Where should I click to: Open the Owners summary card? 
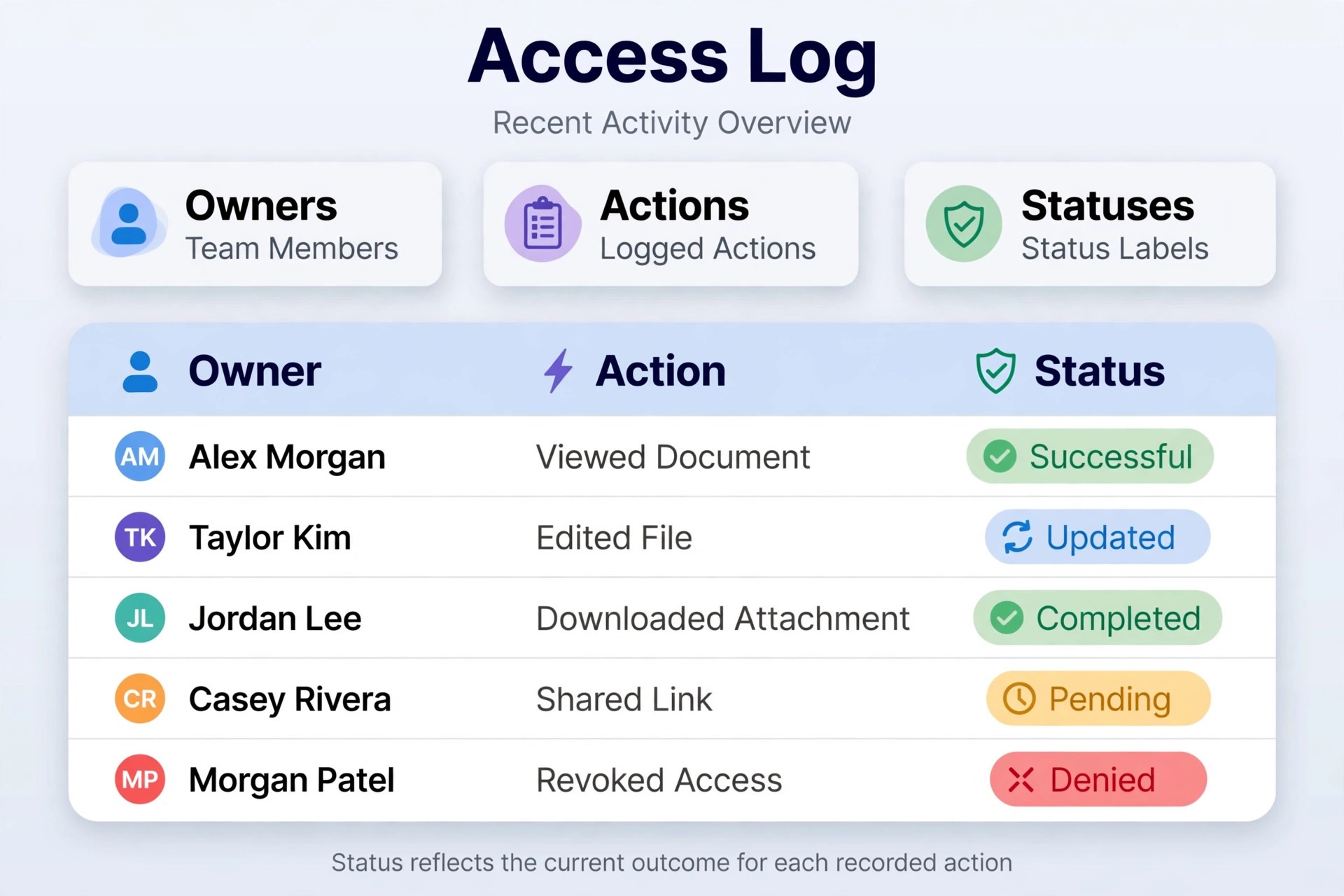coord(255,224)
